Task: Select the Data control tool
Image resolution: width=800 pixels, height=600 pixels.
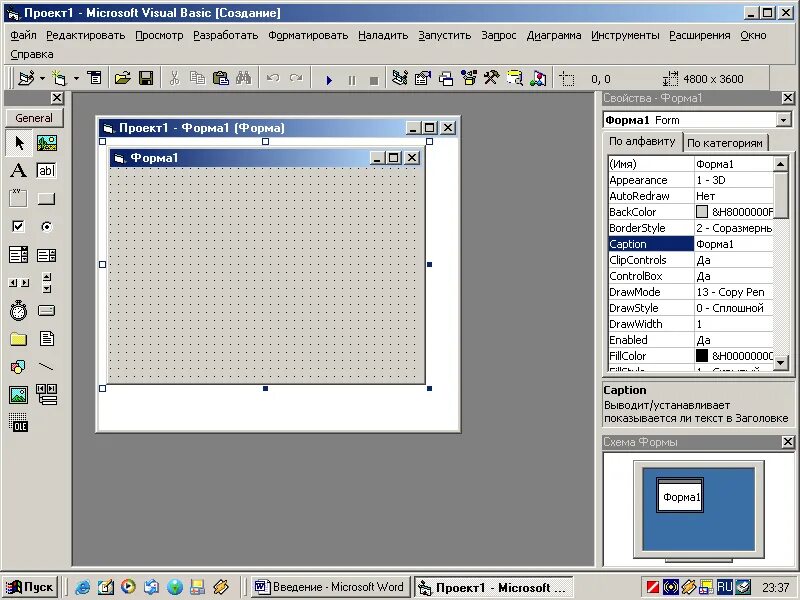Action: pyautogui.click(x=46, y=394)
